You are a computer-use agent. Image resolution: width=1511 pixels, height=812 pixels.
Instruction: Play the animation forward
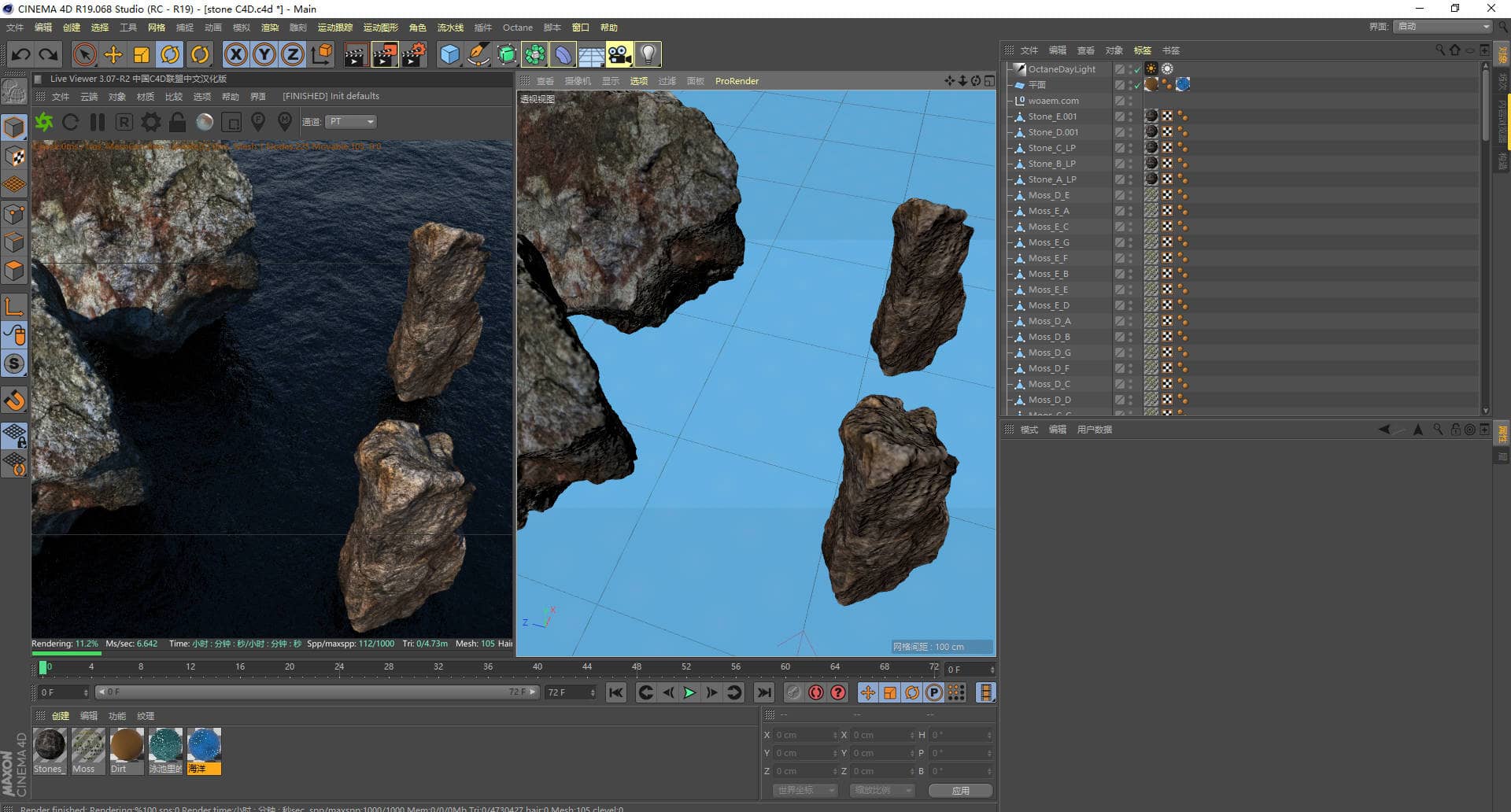point(689,692)
